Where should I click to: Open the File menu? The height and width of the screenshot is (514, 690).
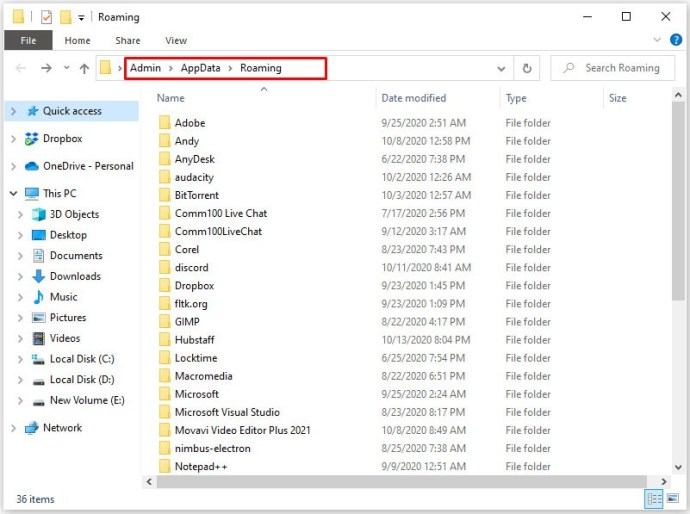[x=28, y=40]
